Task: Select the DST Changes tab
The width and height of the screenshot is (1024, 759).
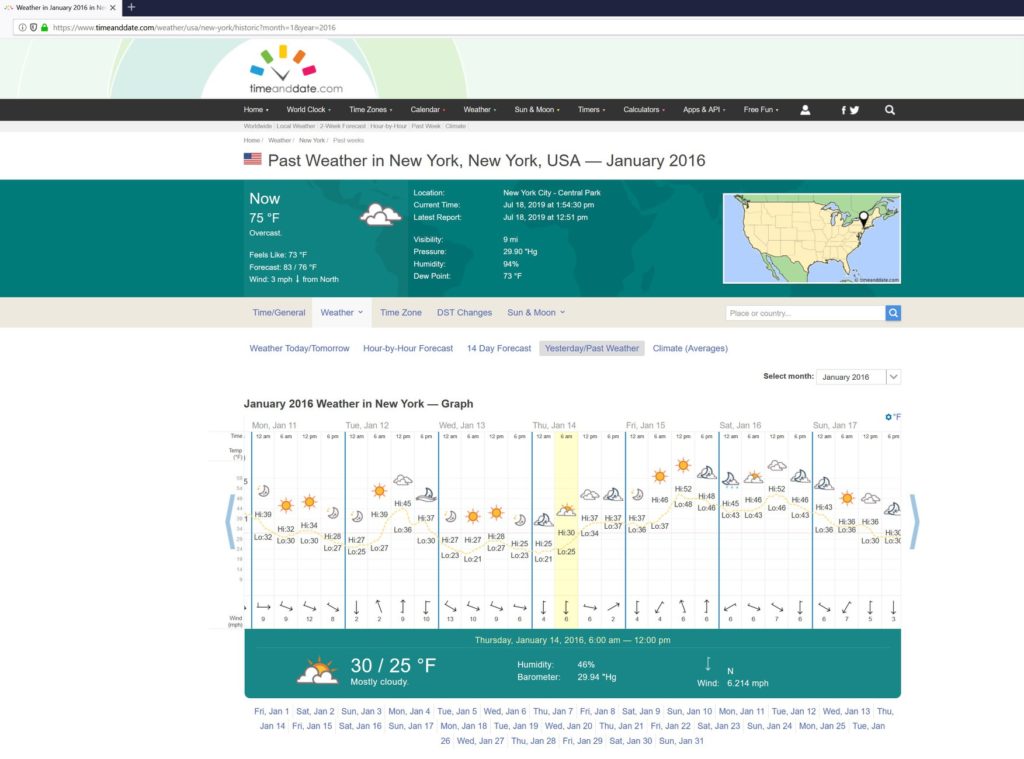Action: (x=464, y=313)
